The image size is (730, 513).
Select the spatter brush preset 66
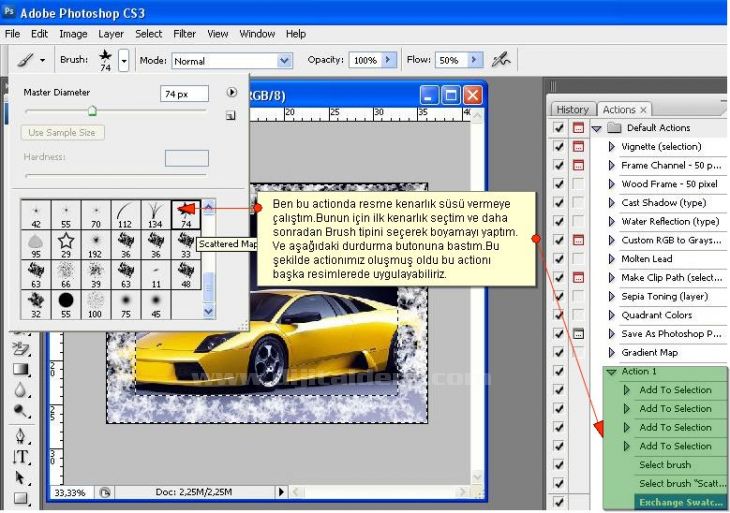pyautogui.click(x=66, y=275)
